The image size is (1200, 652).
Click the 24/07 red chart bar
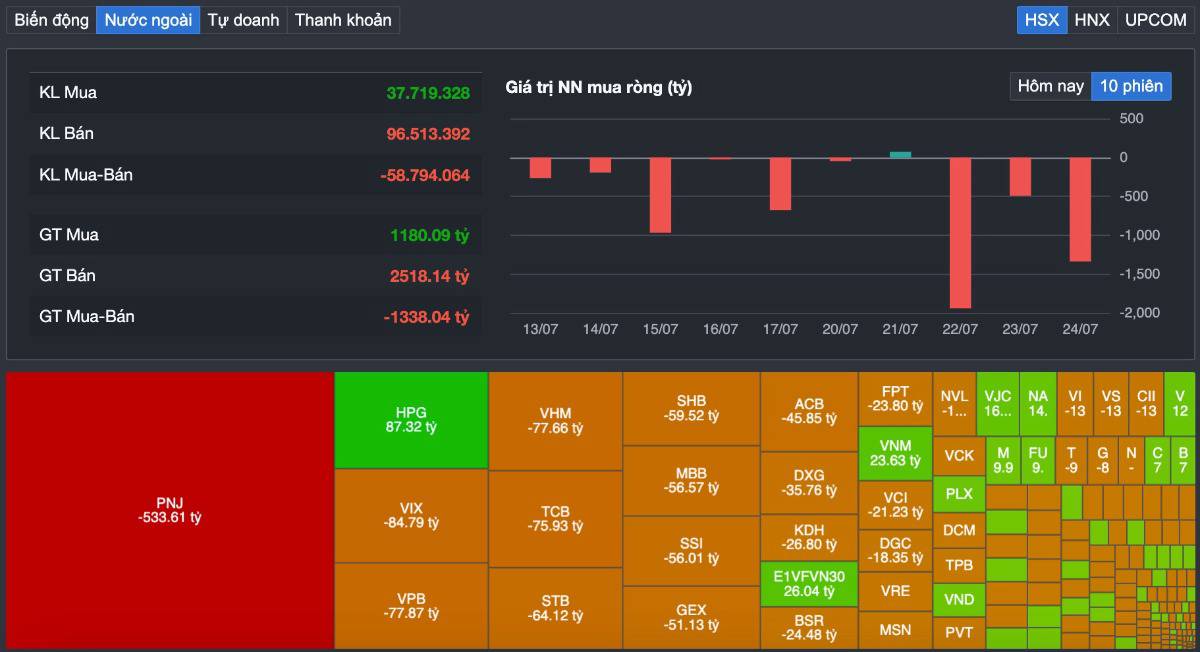1080,209
